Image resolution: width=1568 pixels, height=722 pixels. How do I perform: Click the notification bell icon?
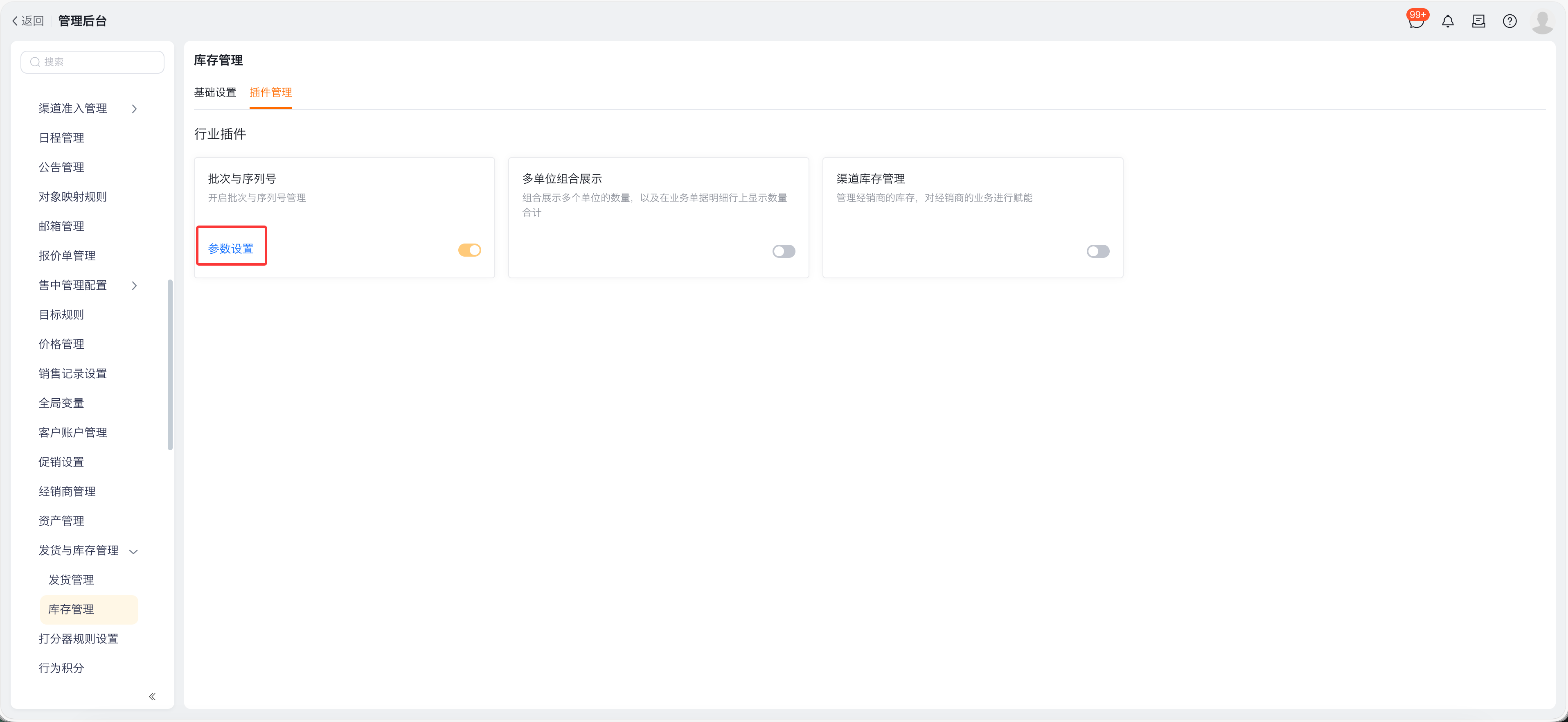(1447, 22)
